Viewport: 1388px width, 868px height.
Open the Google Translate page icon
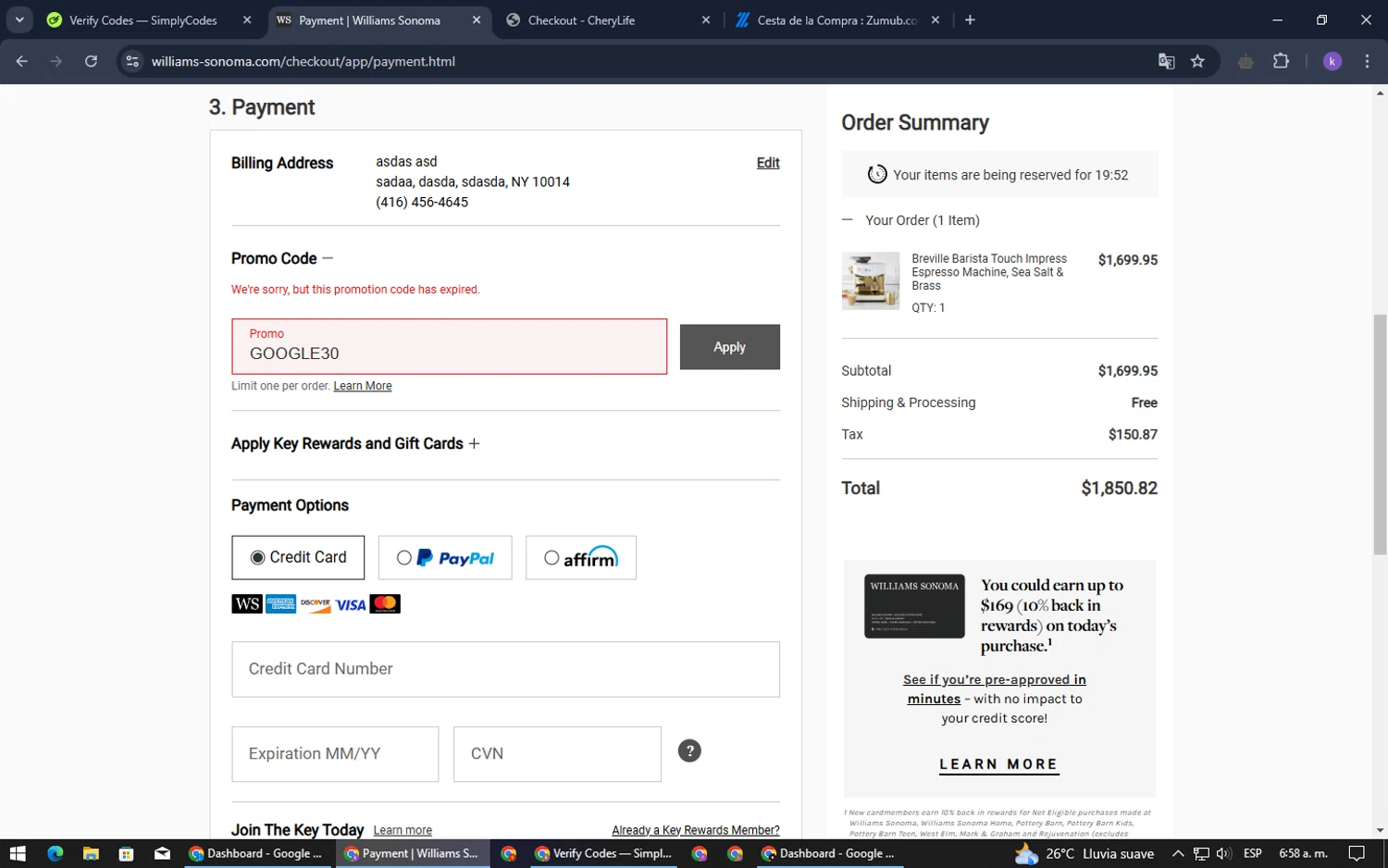tap(1166, 61)
